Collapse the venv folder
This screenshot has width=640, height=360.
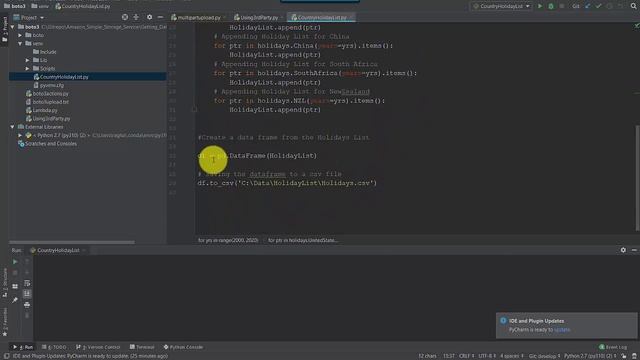tap(20, 43)
